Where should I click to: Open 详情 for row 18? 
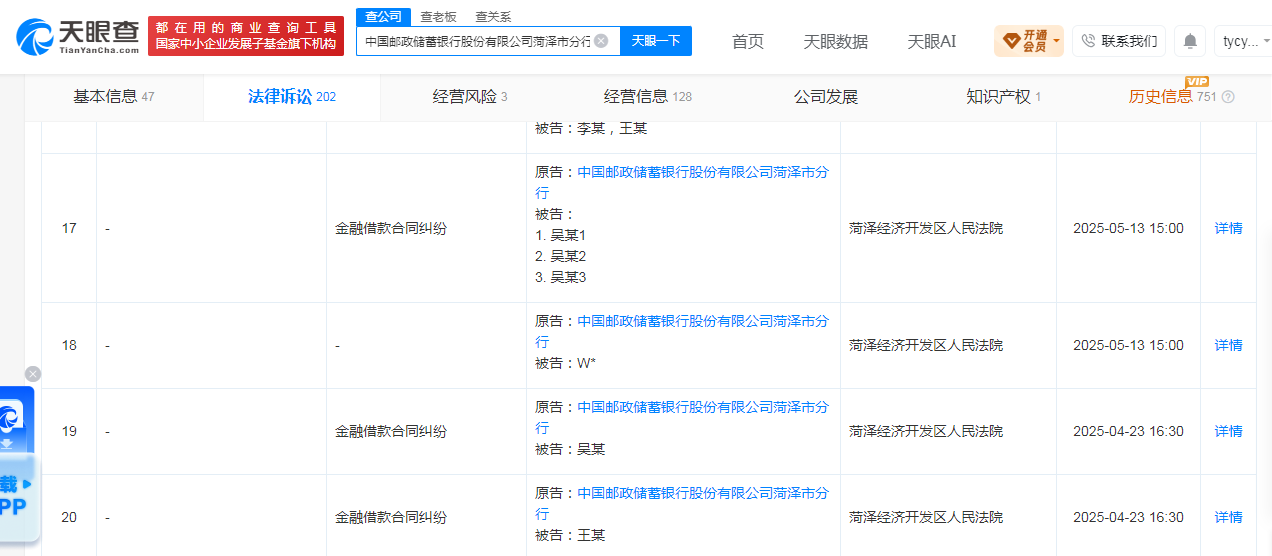coord(1228,345)
